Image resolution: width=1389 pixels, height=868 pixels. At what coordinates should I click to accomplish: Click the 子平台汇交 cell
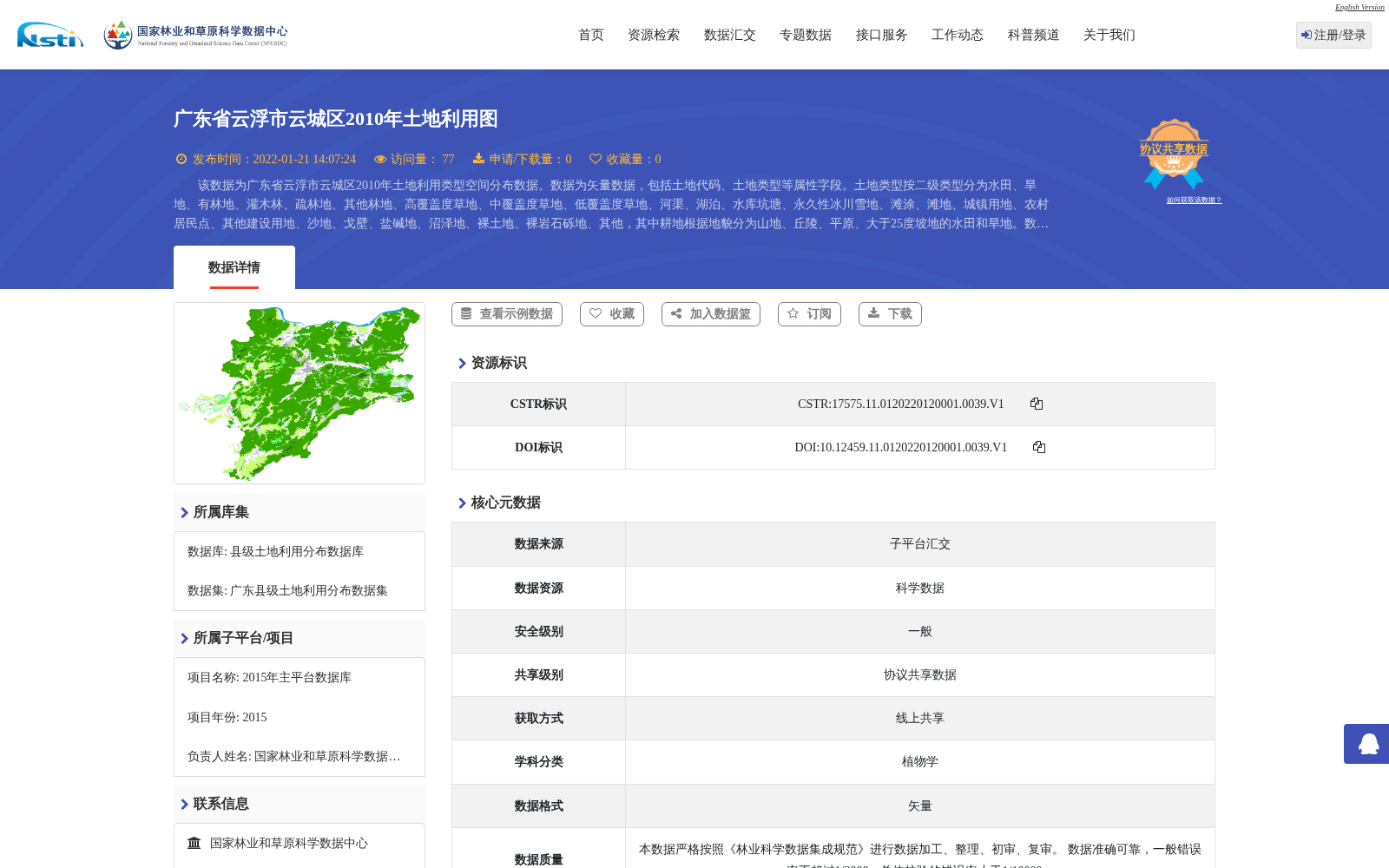(x=920, y=544)
